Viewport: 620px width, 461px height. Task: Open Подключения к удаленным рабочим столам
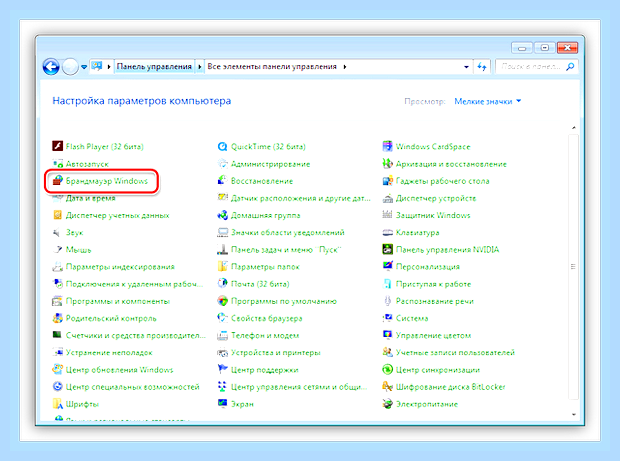134,284
